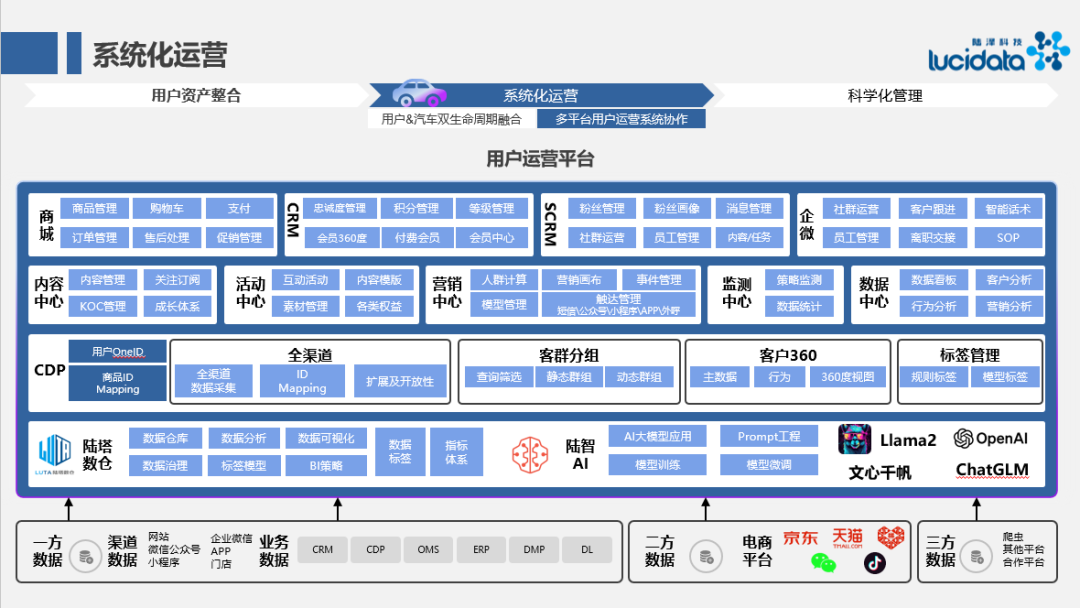Click the 购物车 button in 商城
Screen dimensions: 1080x608
point(169,208)
